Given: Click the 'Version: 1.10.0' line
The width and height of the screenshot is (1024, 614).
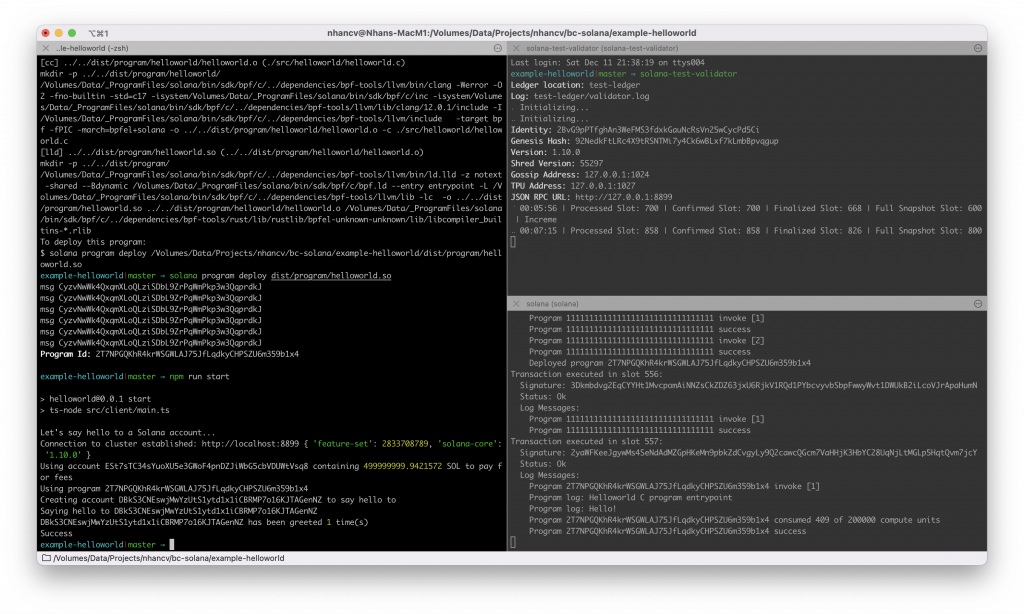Looking at the screenshot, I should tap(545, 152).
